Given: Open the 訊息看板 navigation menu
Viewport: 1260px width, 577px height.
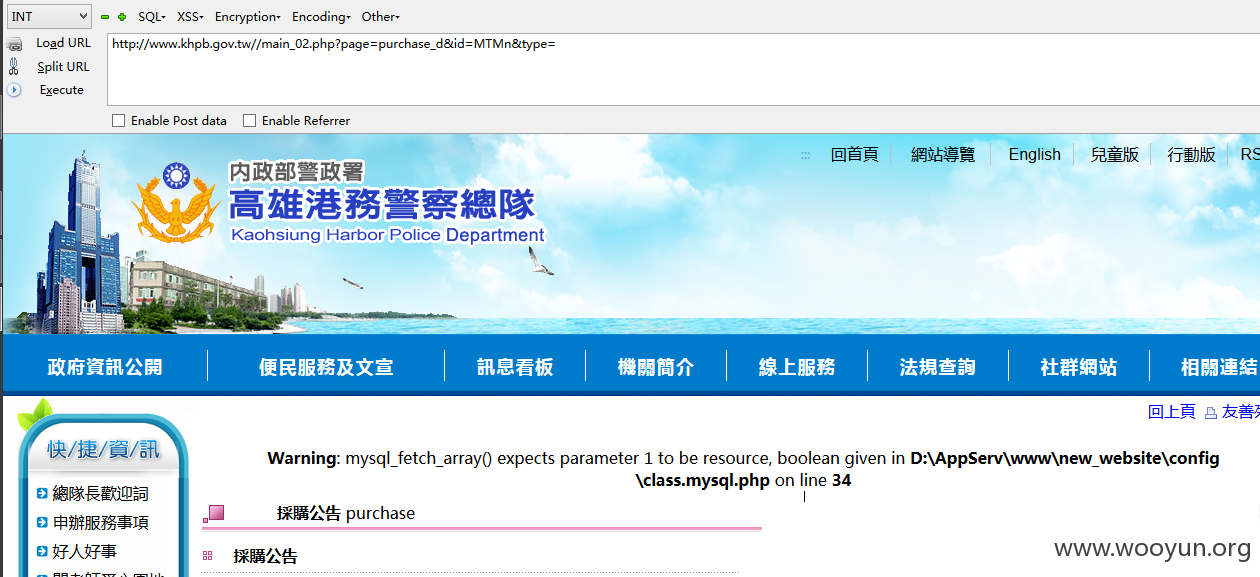Looking at the screenshot, I should point(515,367).
